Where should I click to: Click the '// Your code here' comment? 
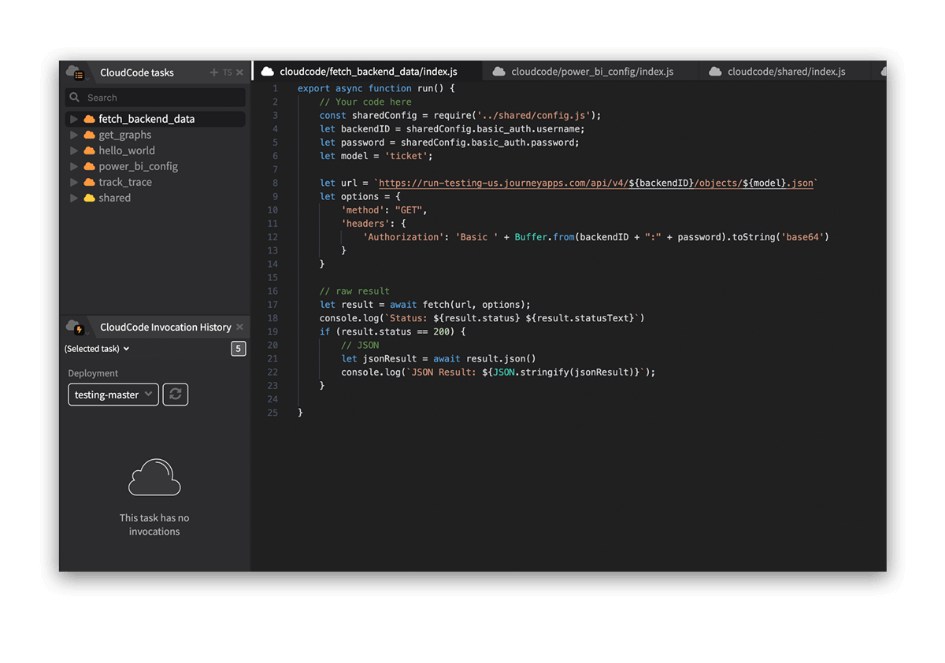365,102
